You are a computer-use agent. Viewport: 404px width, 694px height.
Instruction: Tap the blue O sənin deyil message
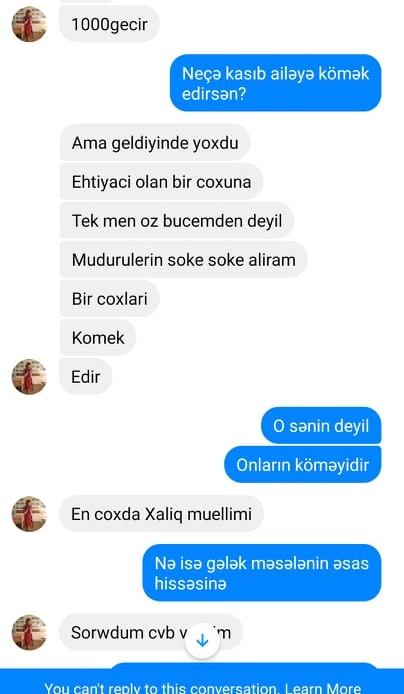tap(321, 426)
